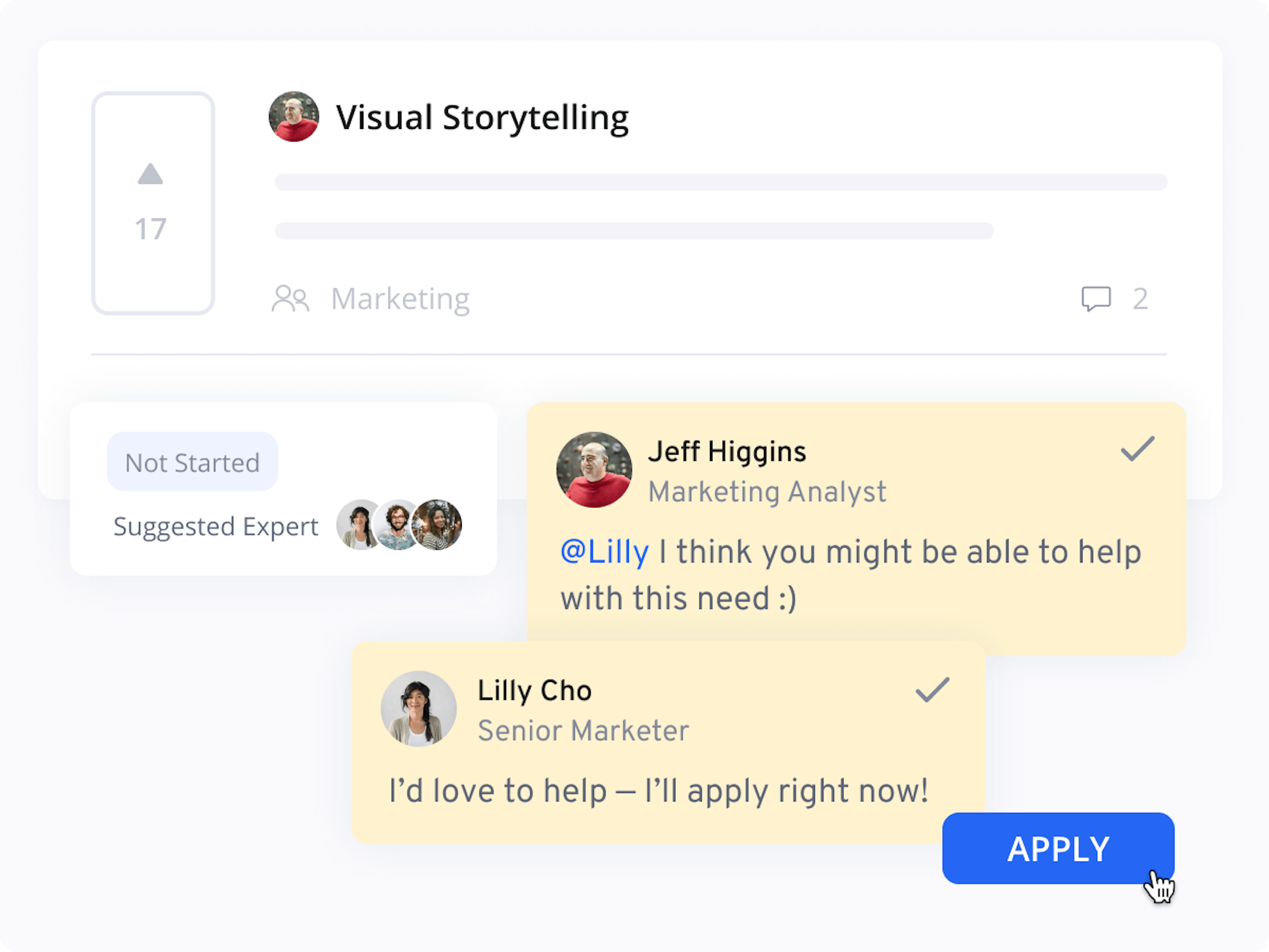Toggle the checkmark on Lilly Cho's comment
The width and height of the screenshot is (1269, 952).
point(932,689)
